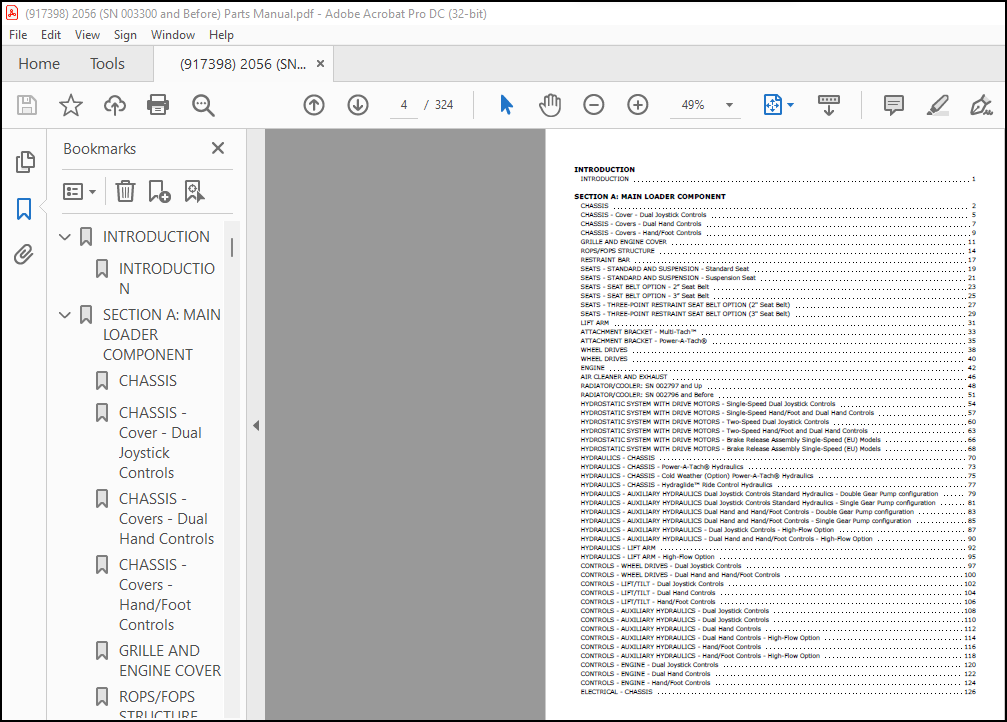Print the document with the printer icon
Image resolution: width=1007 pixels, height=722 pixels.
click(x=158, y=105)
